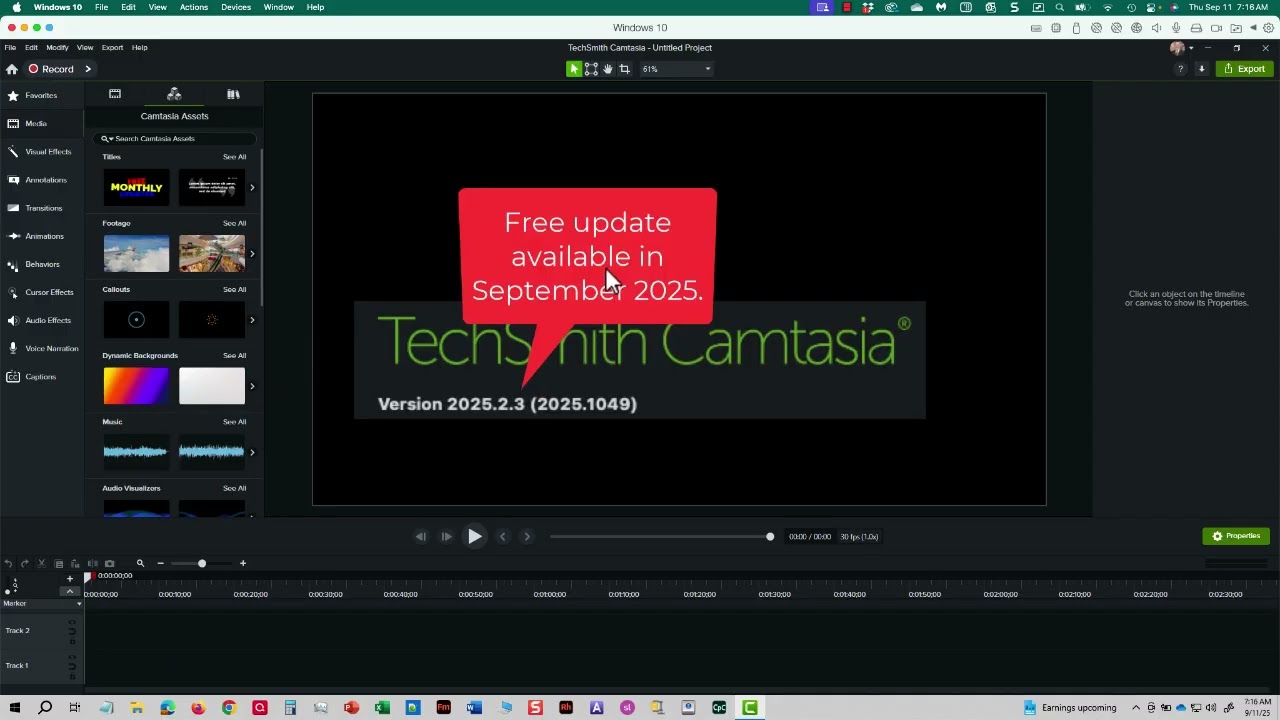Open the Camtasia Modify menu

click(57, 48)
